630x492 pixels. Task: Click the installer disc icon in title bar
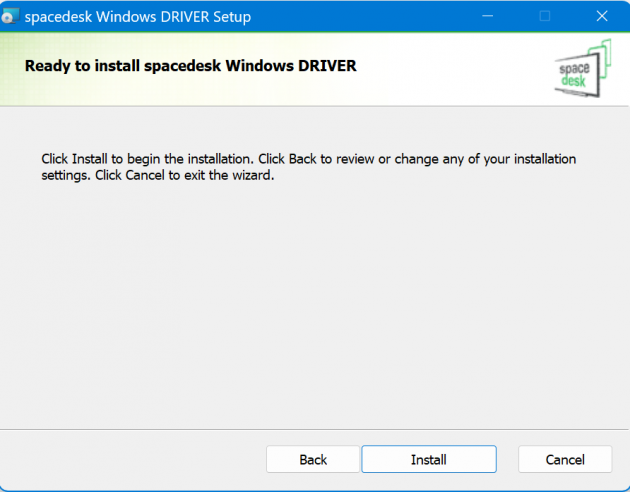(x=11, y=17)
